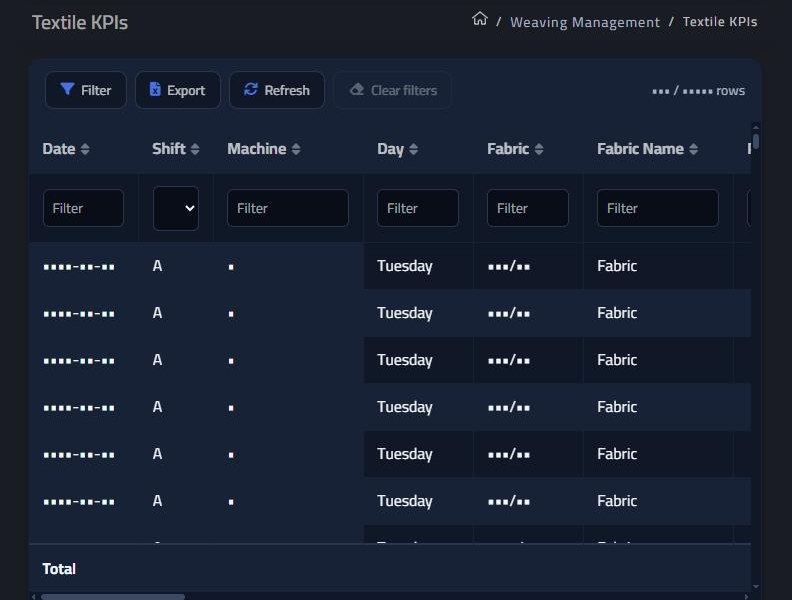Click the Date column header text

59,149
